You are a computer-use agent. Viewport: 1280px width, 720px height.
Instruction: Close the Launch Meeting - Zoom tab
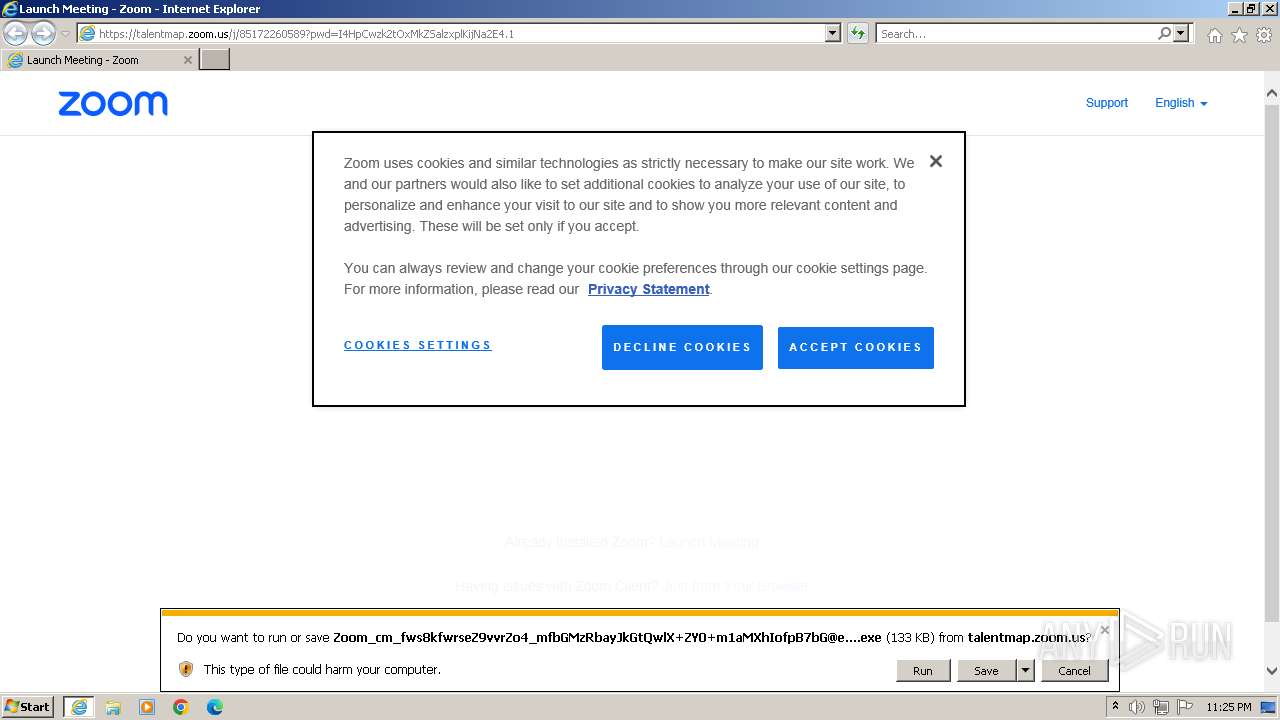[187, 60]
